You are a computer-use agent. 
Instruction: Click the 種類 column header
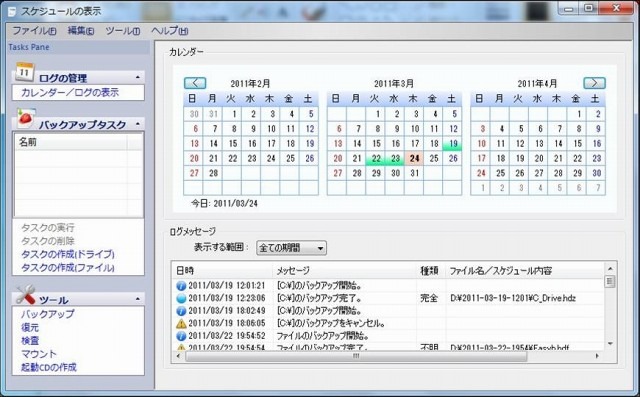[x=431, y=271]
